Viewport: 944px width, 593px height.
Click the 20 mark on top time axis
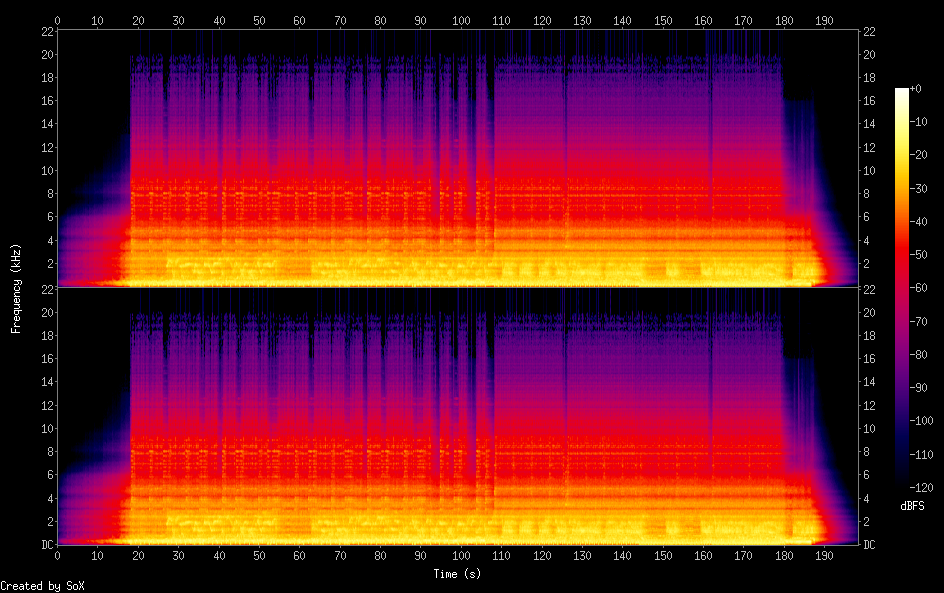coord(138,20)
